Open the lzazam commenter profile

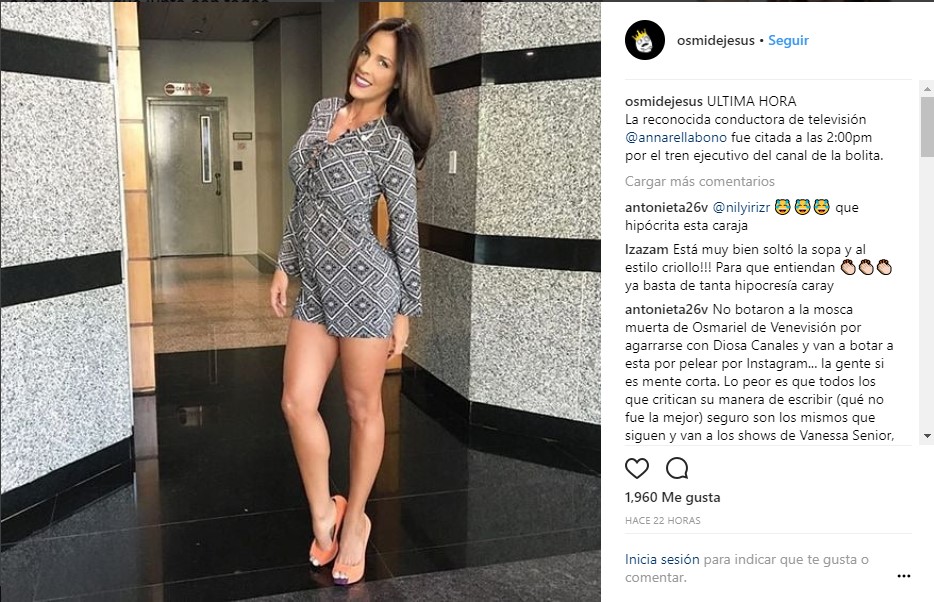click(646, 249)
